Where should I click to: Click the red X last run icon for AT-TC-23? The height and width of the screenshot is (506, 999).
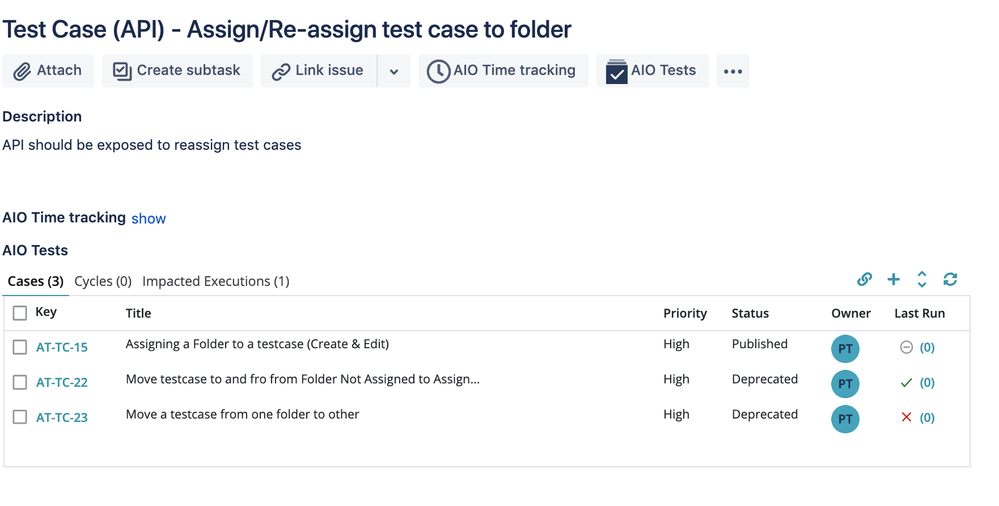pyautogui.click(x=906, y=417)
